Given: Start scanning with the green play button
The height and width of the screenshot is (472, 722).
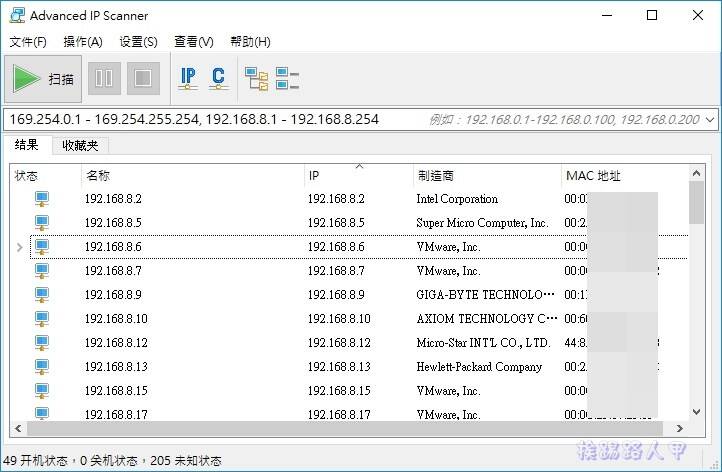Looking at the screenshot, I should pyautogui.click(x=43, y=79).
